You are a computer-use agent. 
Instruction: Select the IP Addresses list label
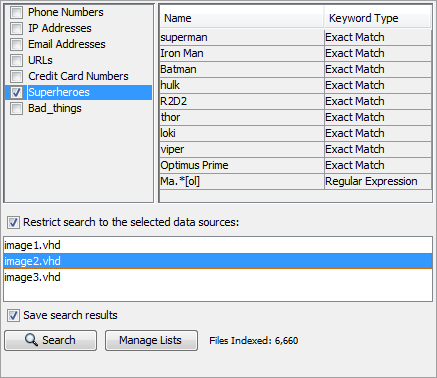click(60, 28)
